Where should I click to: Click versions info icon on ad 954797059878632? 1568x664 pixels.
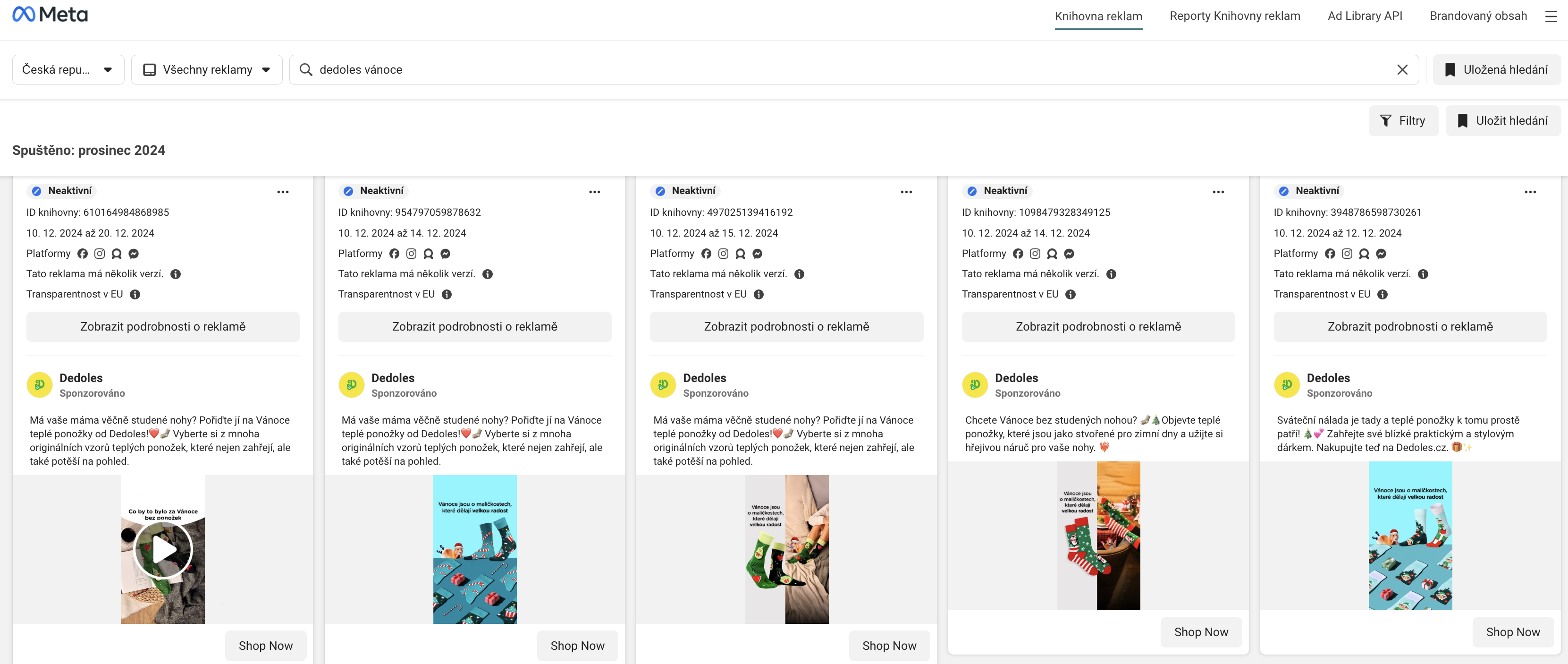click(488, 274)
